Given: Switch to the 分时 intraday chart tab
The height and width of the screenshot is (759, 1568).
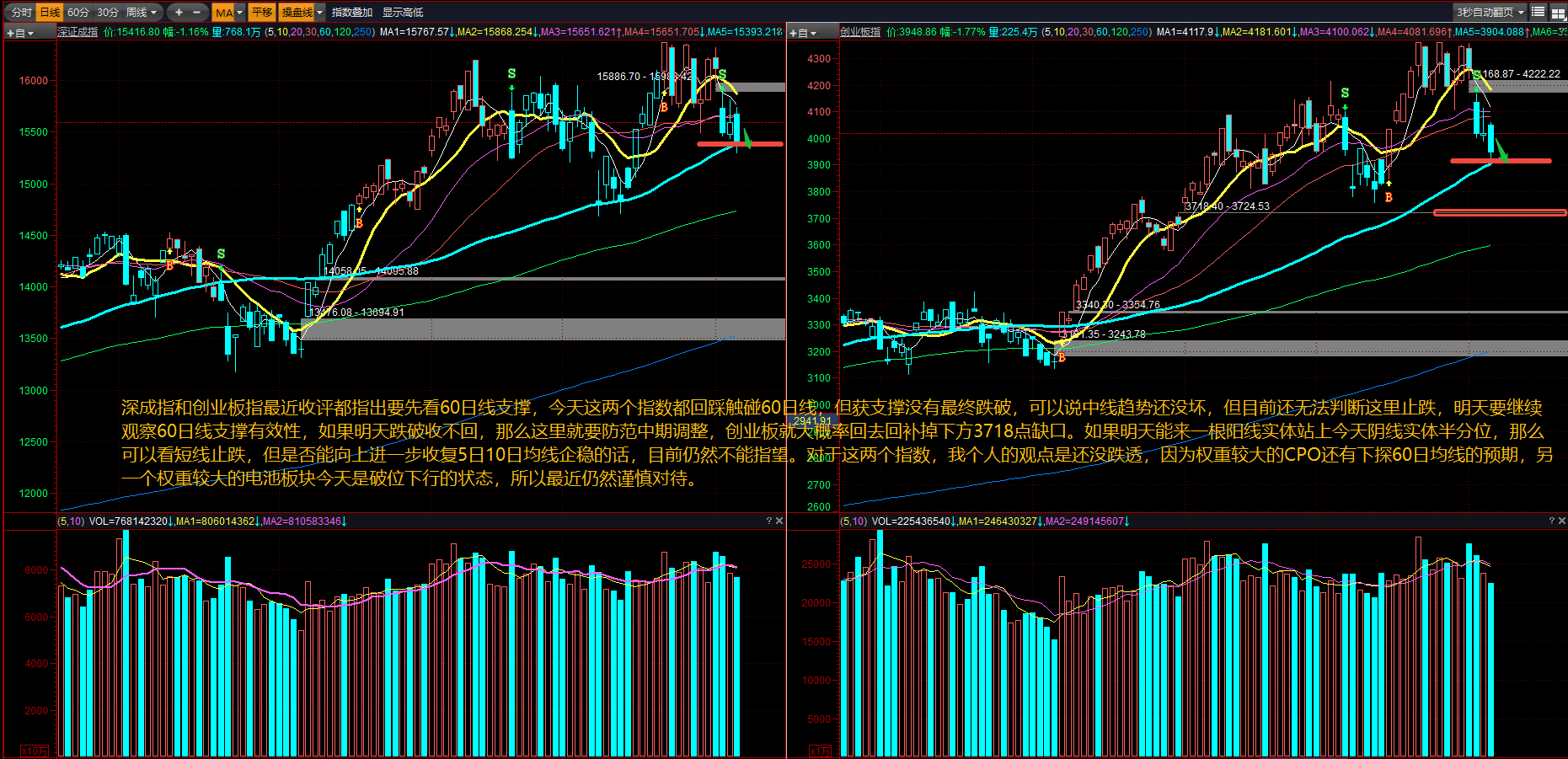Looking at the screenshot, I should tap(21, 12).
